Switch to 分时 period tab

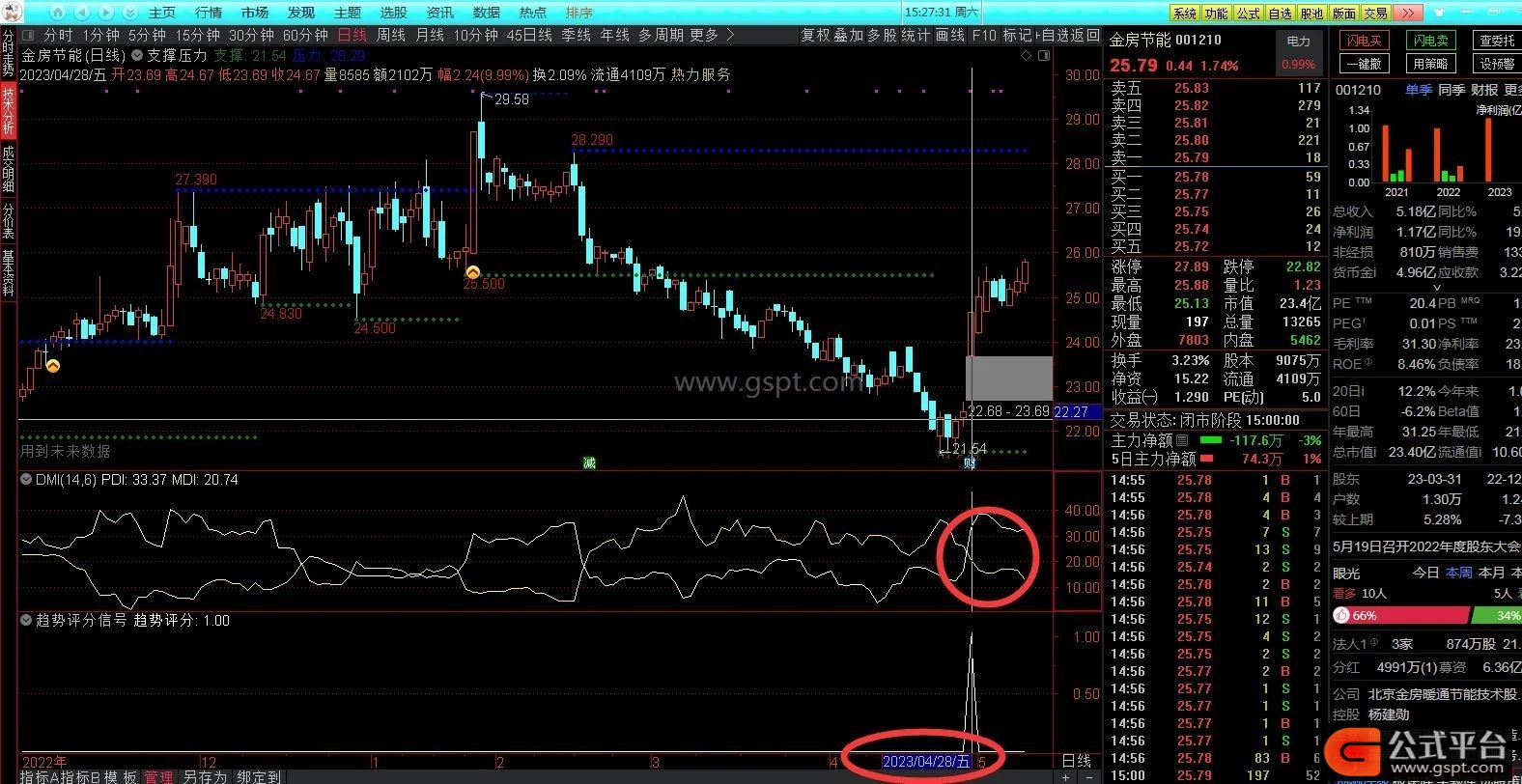point(58,35)
